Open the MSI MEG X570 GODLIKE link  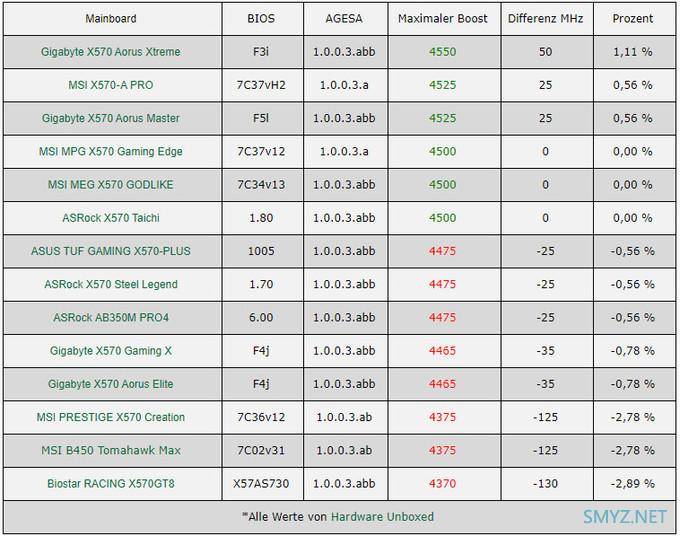click(x=111, y=185)
